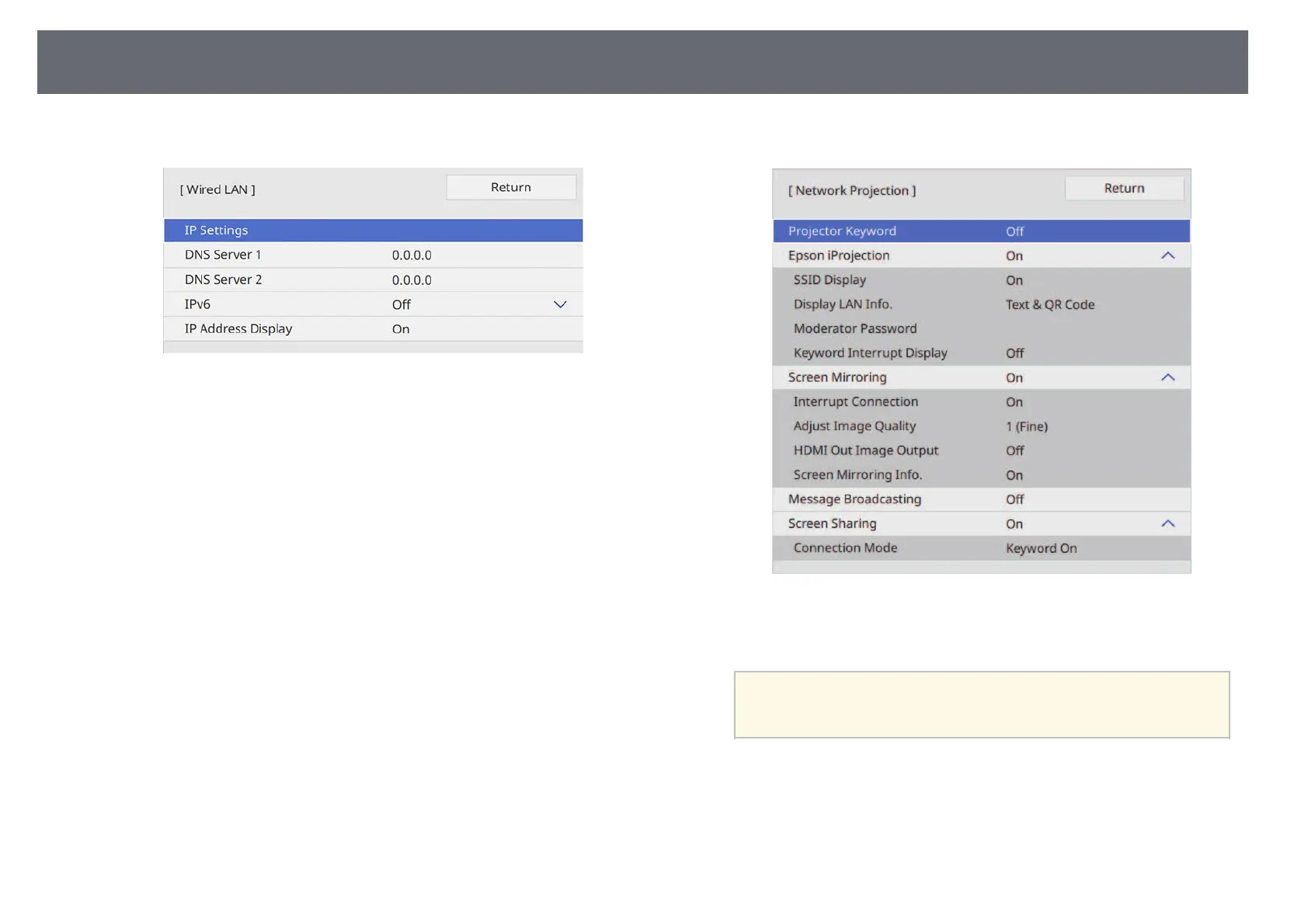The image size is (1308, 924).
Task: Click Return button in Network Projection menu
Action: point(1123,189)
